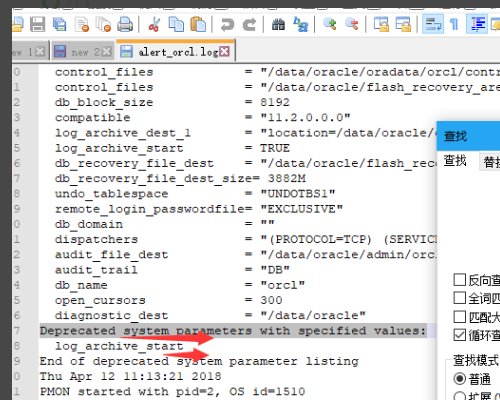The image size is (500, 400).
Task: Close the new 1 tab
Action: tap(40, 52)
